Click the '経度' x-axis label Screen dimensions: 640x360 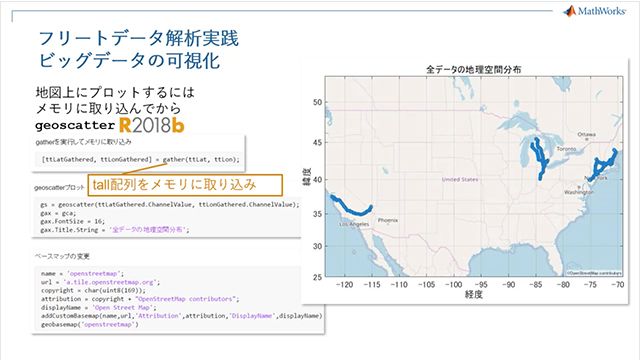474,294
